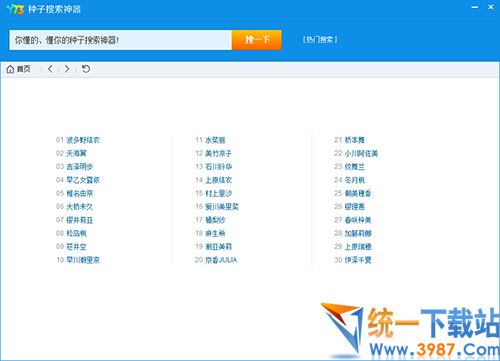The width and height of the screenshot is (500, 361).
Task: Go forward with the right arrow icon
Action: pyautogui.click(x=67, y=69)
